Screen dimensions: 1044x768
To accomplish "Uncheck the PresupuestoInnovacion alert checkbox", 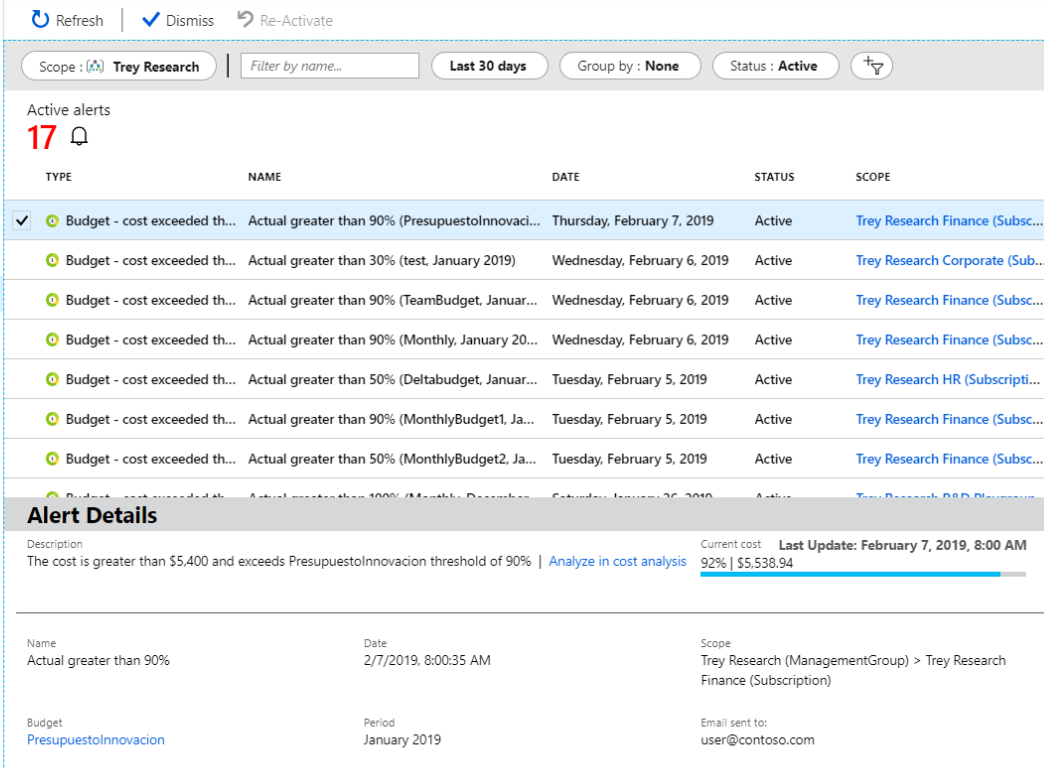I will pyautogui.click(x=22, y=220).
